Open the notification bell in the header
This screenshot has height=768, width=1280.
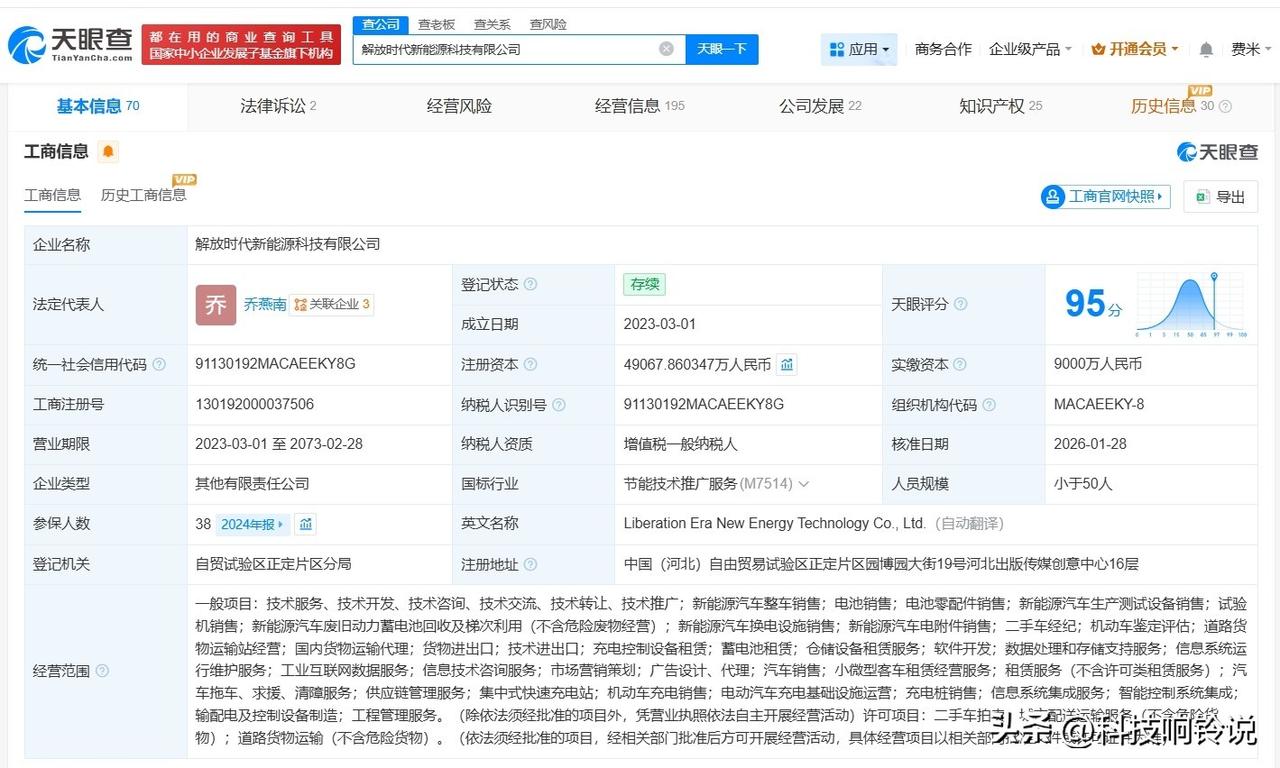click(x=1206, y=49)
